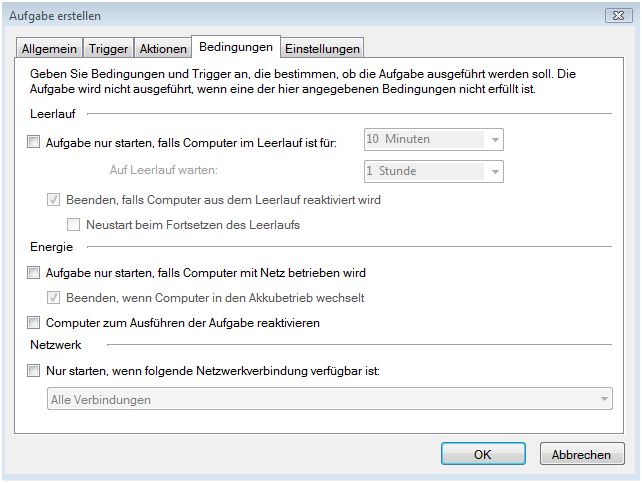Screen dimensions: 642x483
Task: Toggle 'Beenden, falls Computer aus dem Leerlauf reaktiviert wird'
Action: pos(53,199)
